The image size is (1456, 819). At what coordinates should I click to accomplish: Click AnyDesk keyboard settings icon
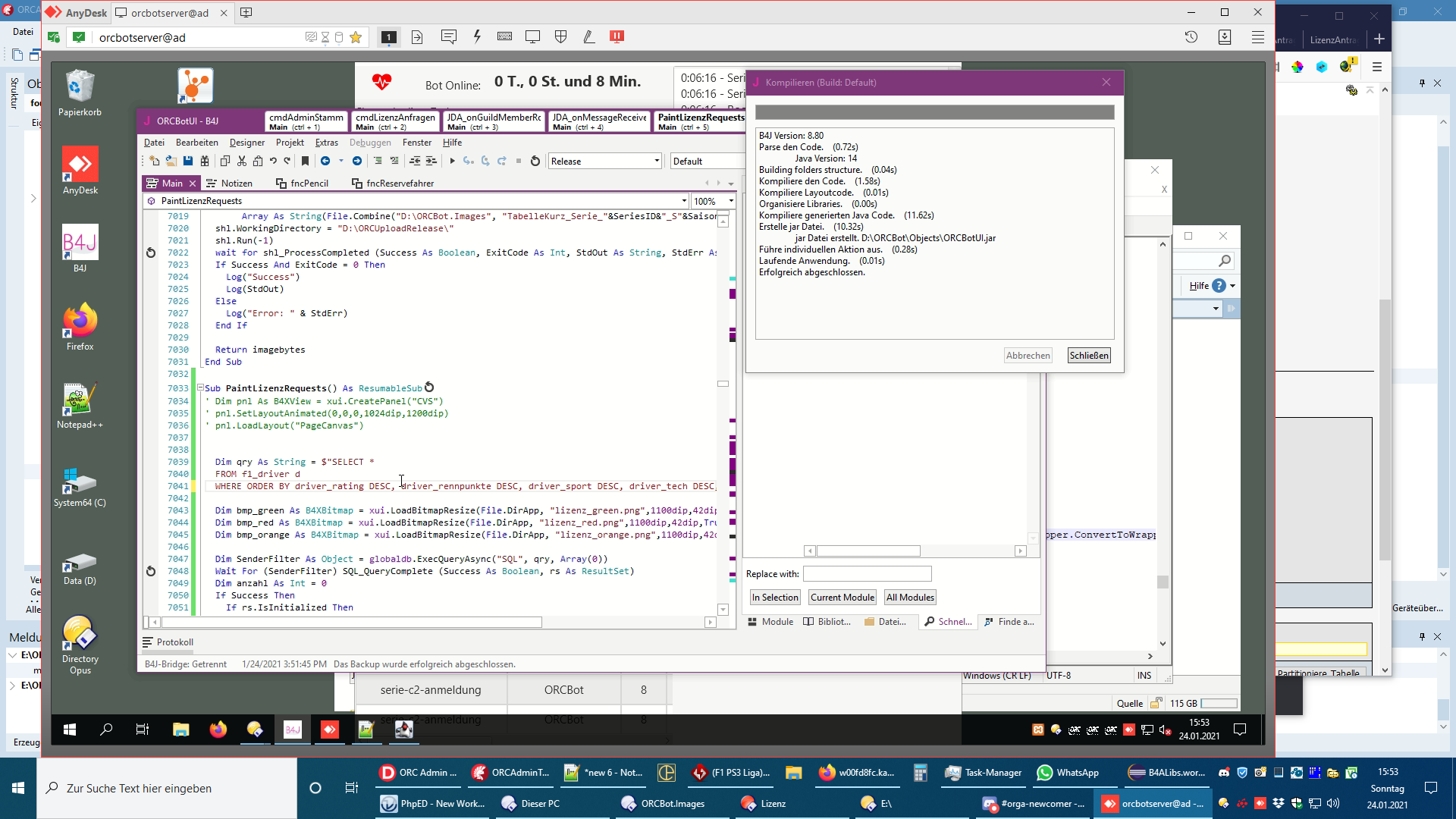click(x=504, y=37)
